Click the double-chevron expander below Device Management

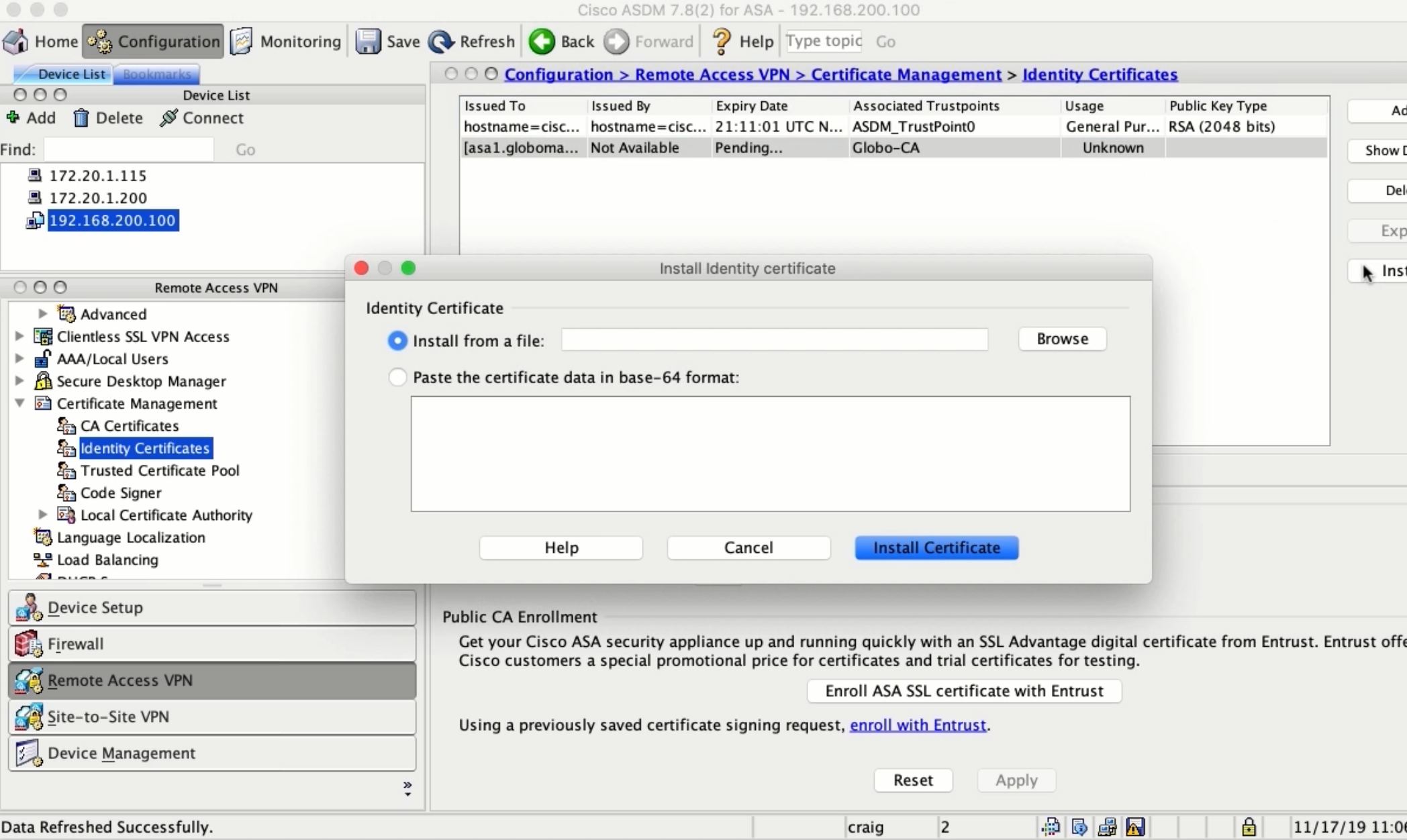pos(407,788)
